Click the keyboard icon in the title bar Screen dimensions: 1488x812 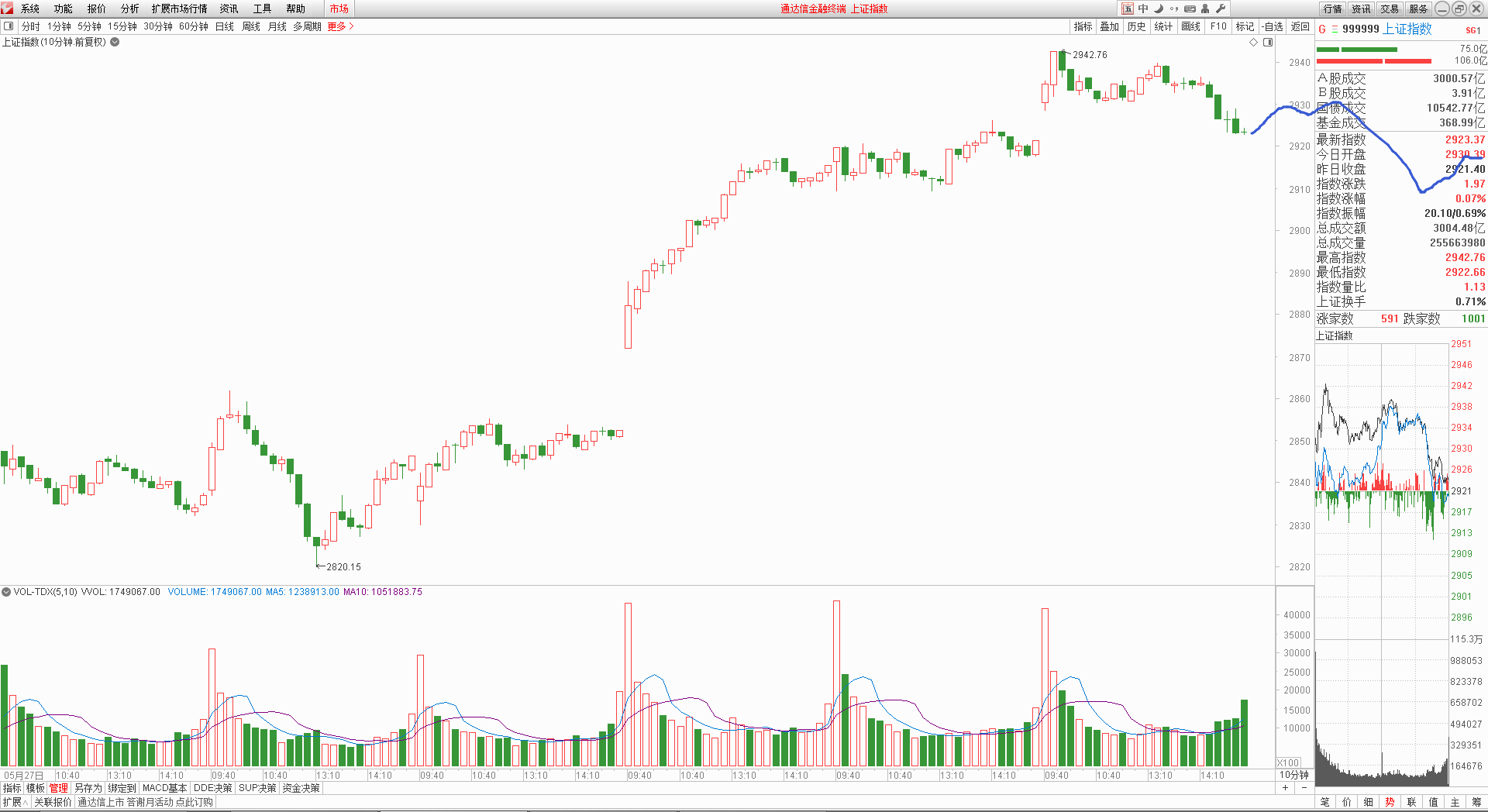click(x=1190, y=9)
